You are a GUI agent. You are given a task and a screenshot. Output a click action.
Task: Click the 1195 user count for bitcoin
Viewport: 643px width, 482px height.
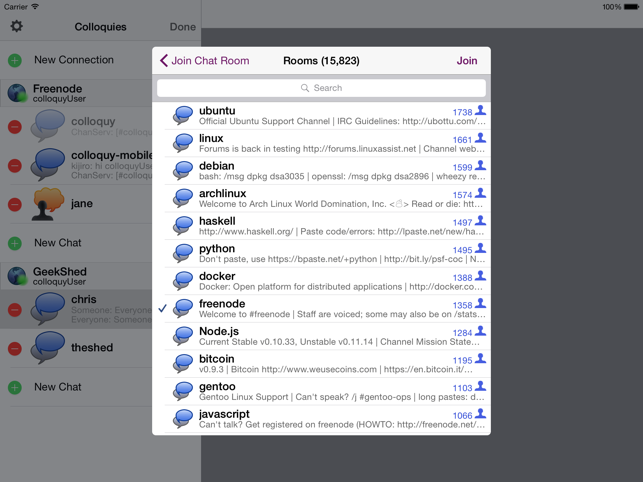tap(463, 360)
